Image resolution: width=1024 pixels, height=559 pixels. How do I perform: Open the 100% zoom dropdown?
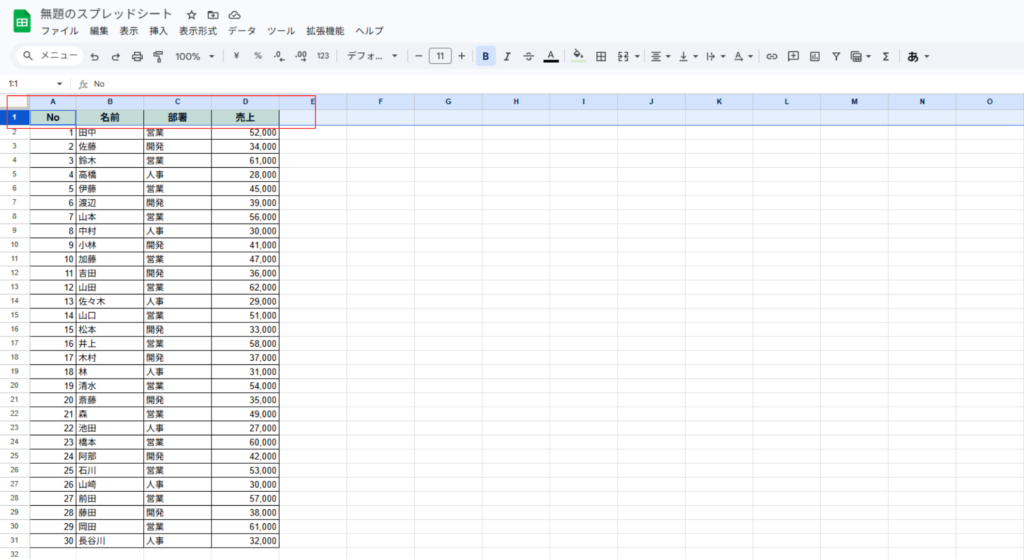(194, 57)
